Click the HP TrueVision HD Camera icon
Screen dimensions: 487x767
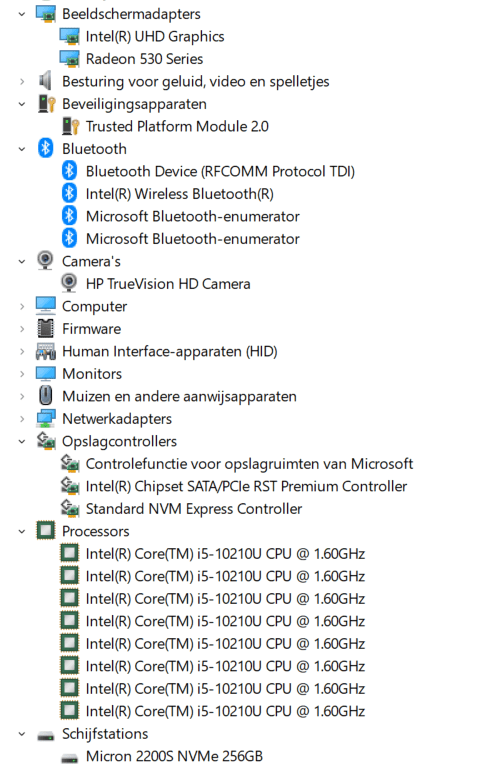pyautogui.click(x=69, y=284)
